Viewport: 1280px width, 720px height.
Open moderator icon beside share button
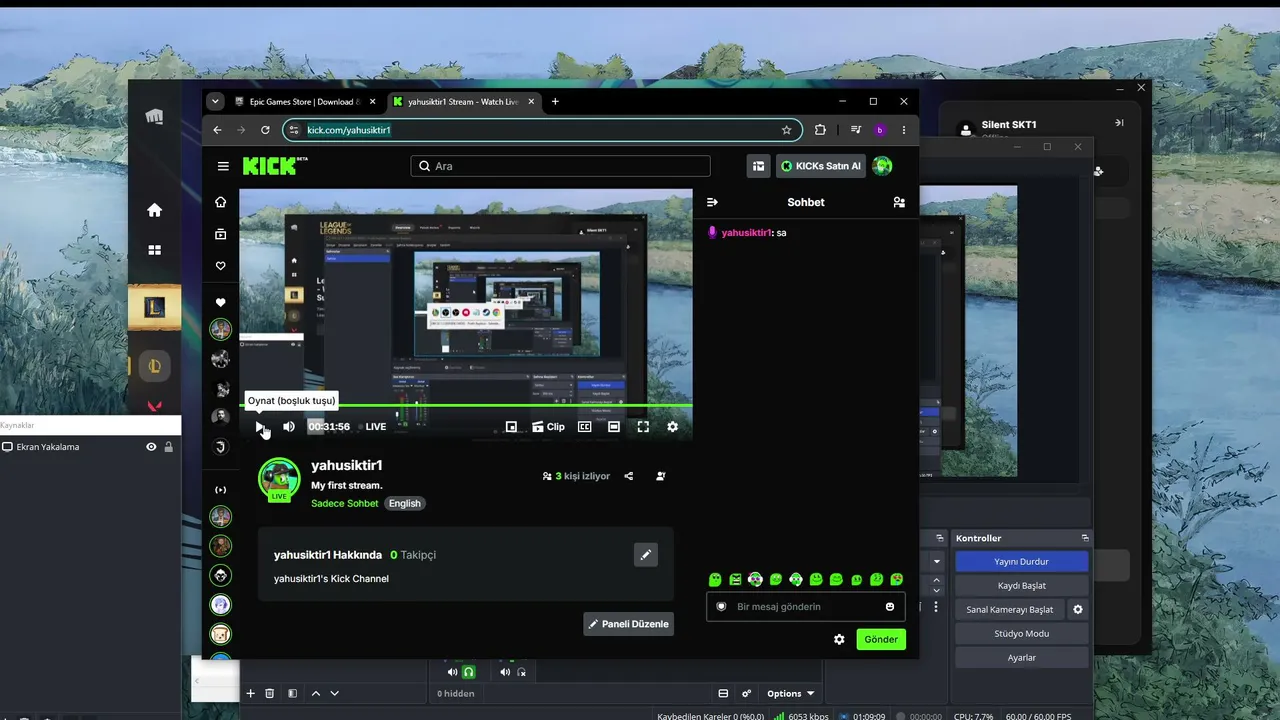pyautogui.click(x=661, y=476)
